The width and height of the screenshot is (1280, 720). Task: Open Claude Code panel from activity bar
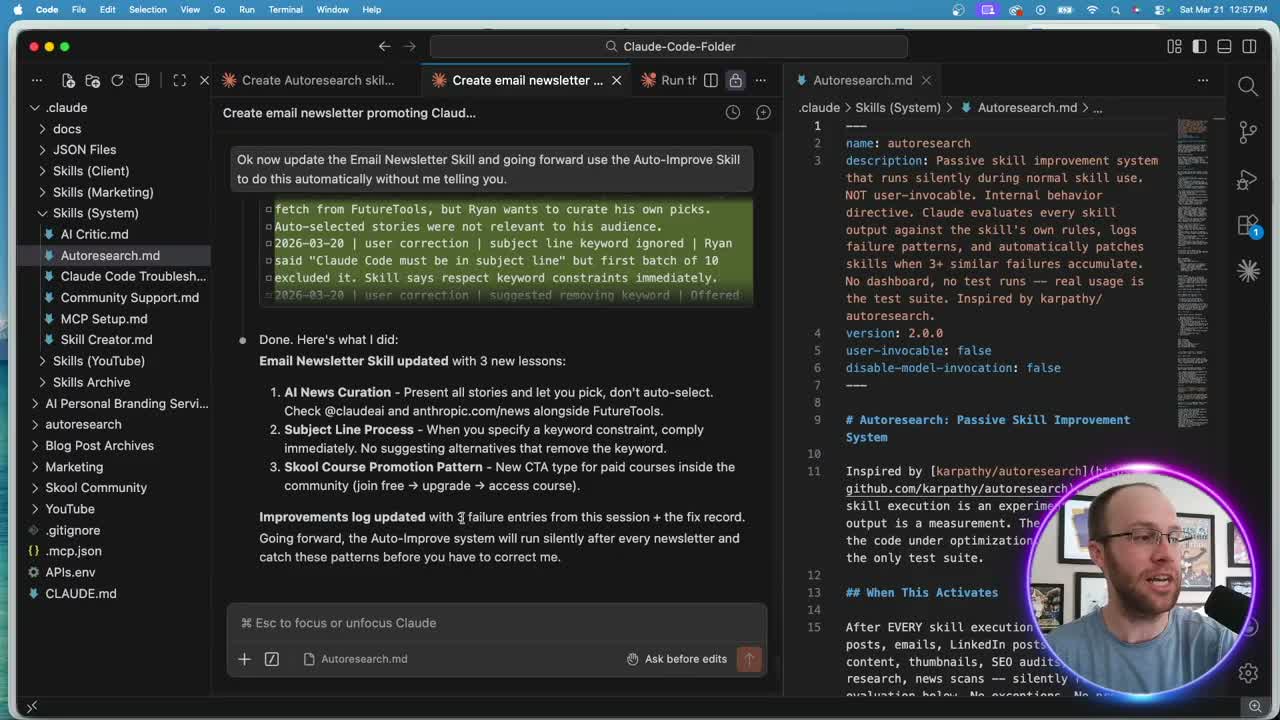click(1248, 271)
